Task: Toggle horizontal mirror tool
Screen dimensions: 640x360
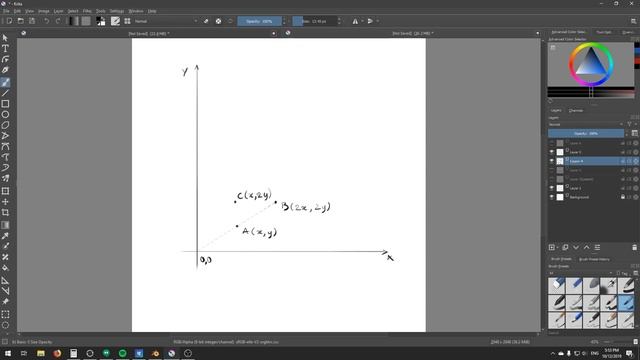Action: [x=355, y=21]
